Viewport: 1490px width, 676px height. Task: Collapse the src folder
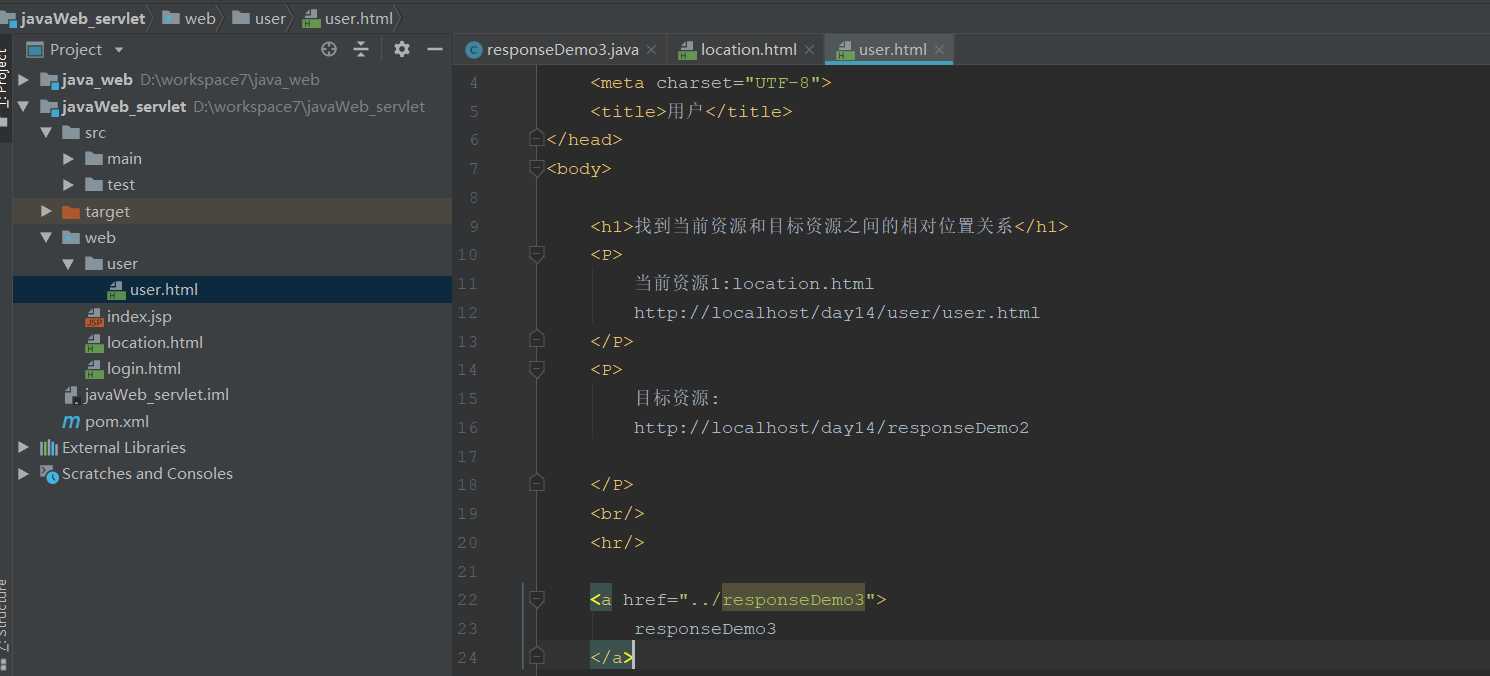click(46, 132)
